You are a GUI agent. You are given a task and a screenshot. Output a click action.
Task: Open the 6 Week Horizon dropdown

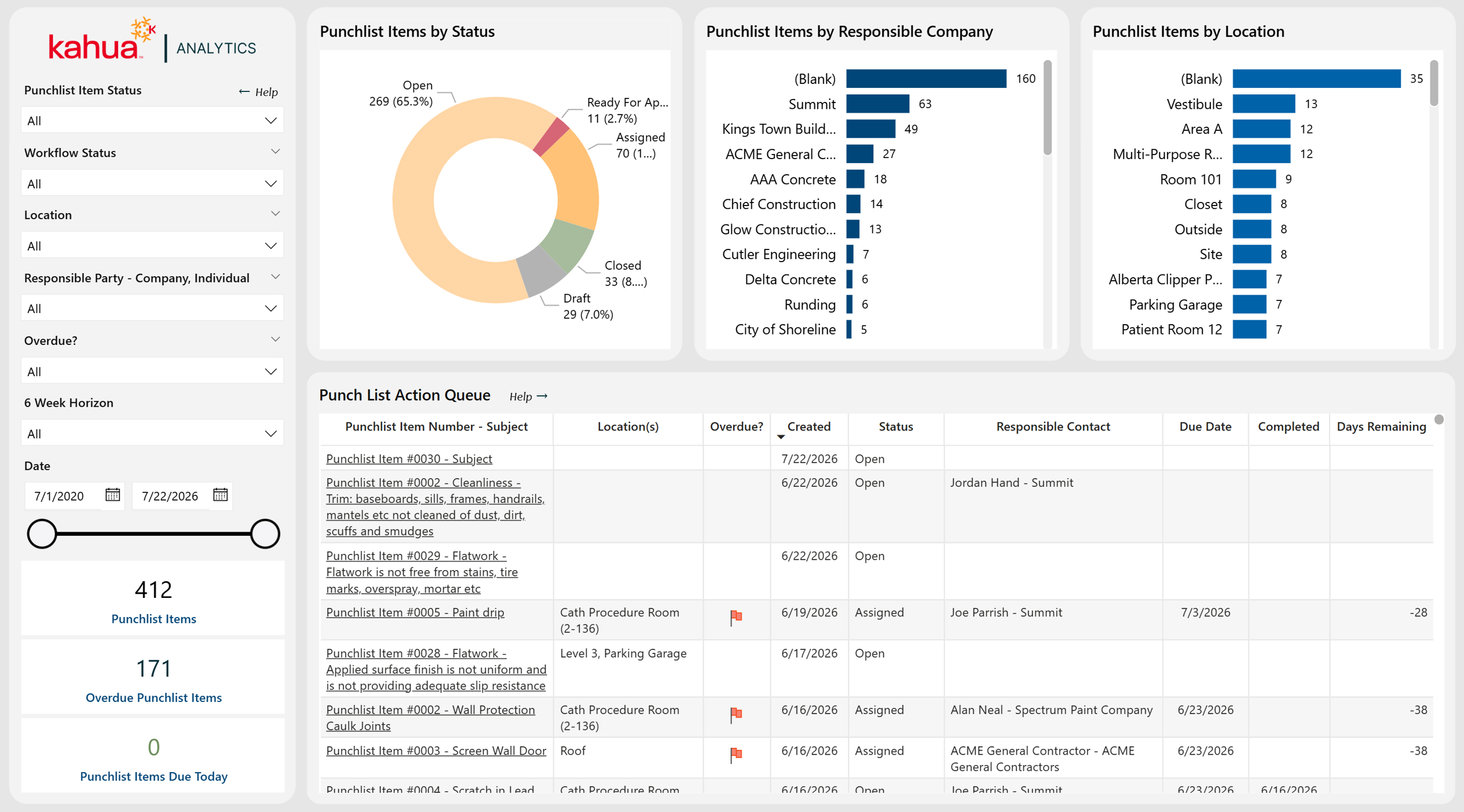pyautogui.click(x=152, y=433)
